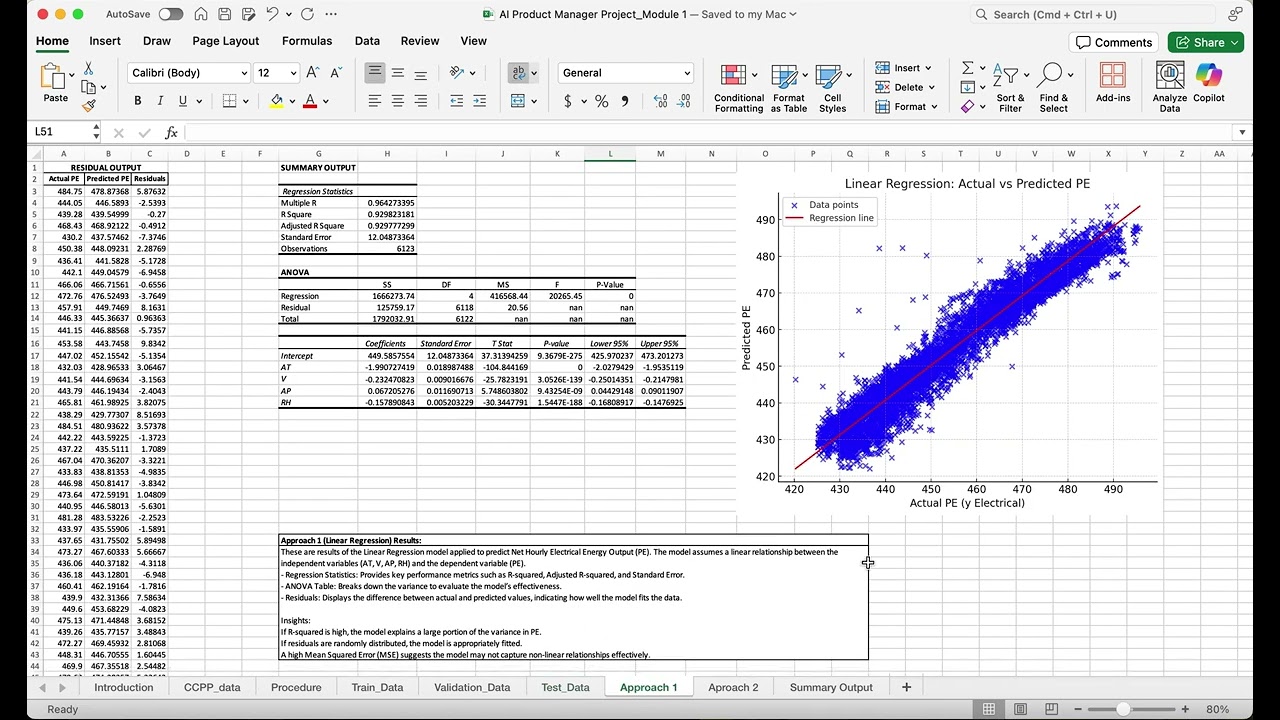Toggle the AutoSave switch
This screenshot has height=720, width=1280.
click(171, 14)
